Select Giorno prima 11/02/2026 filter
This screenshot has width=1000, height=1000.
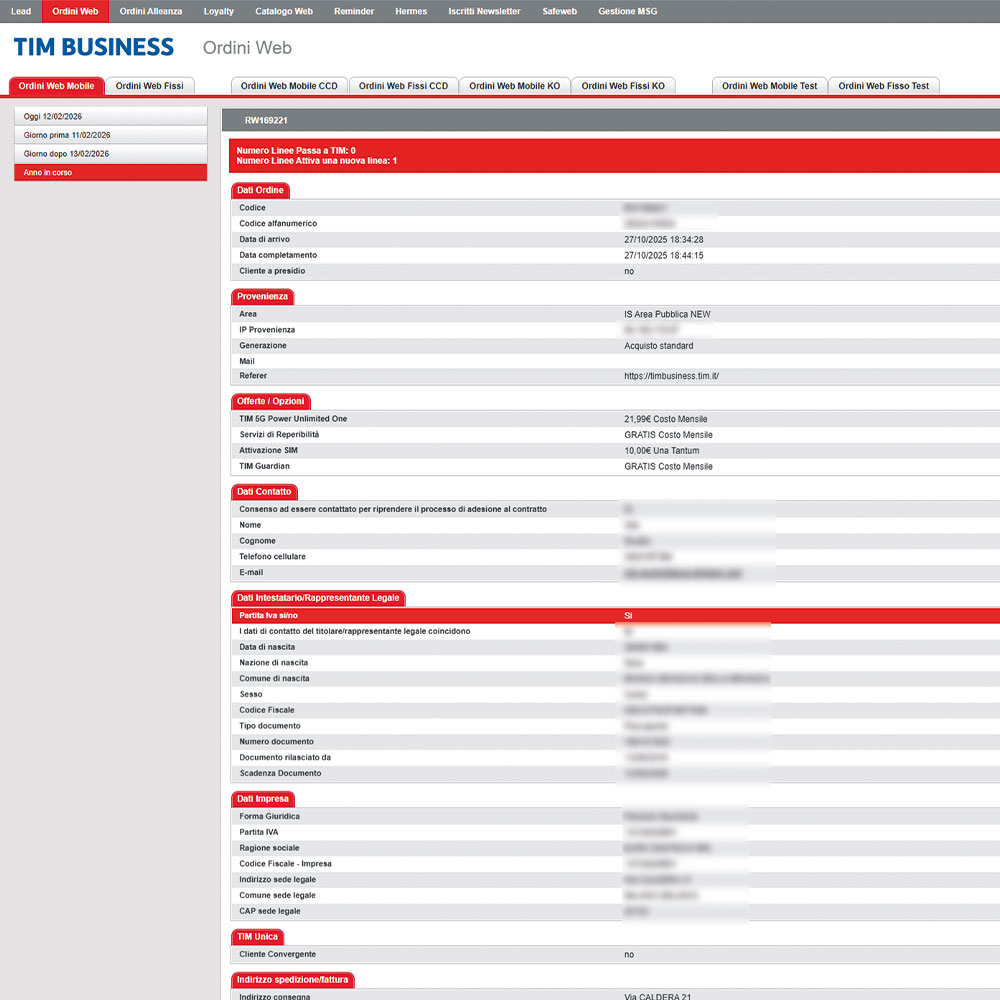click(110, 135)
